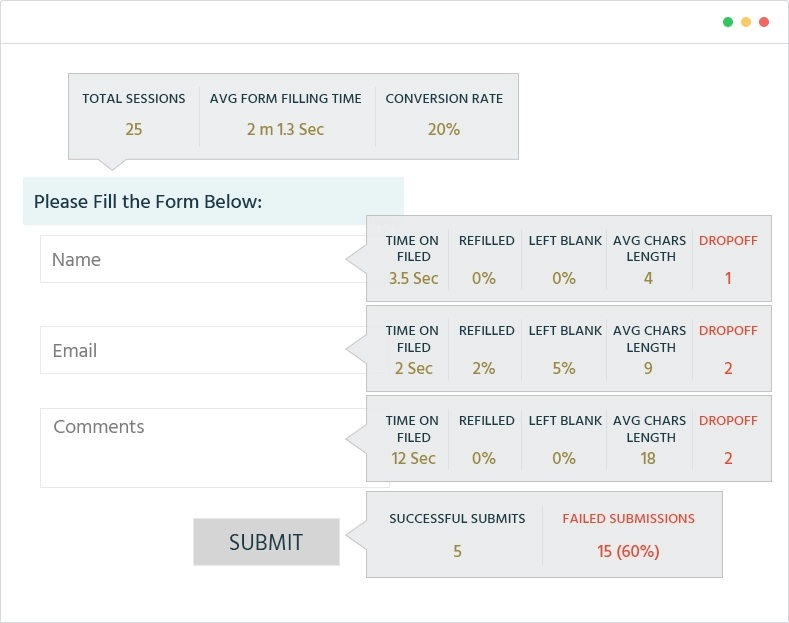789x623 pixels.
Task: Select the Dropoff value in the Name row
Action: (728, 278)
